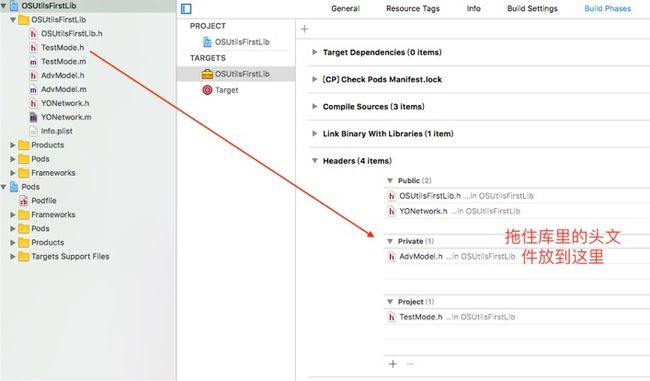Click the OSUtilsFirstLib project document icon under PROJECT

click(207, 42)
